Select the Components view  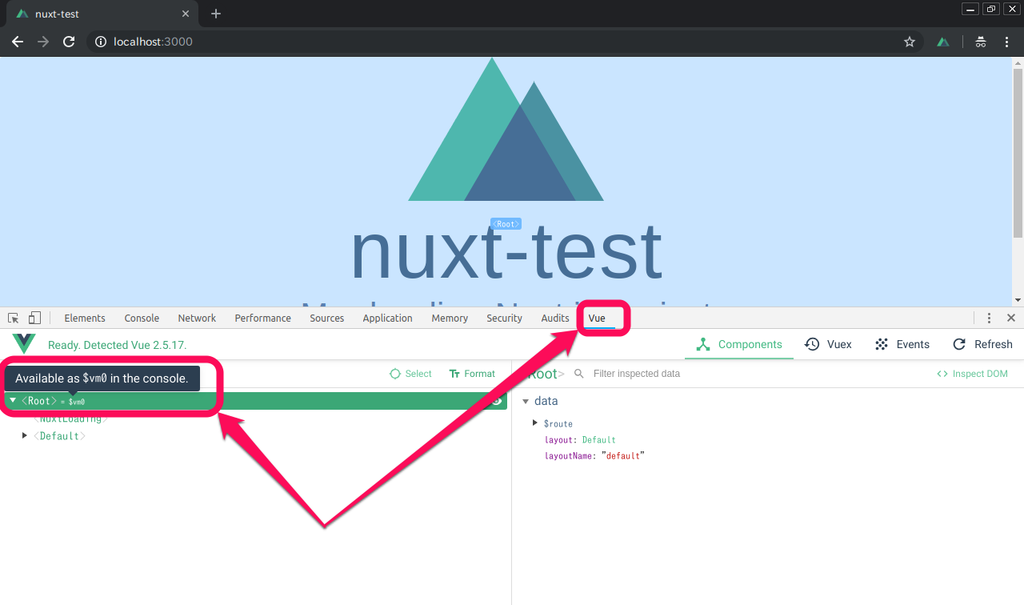(739, 344)
